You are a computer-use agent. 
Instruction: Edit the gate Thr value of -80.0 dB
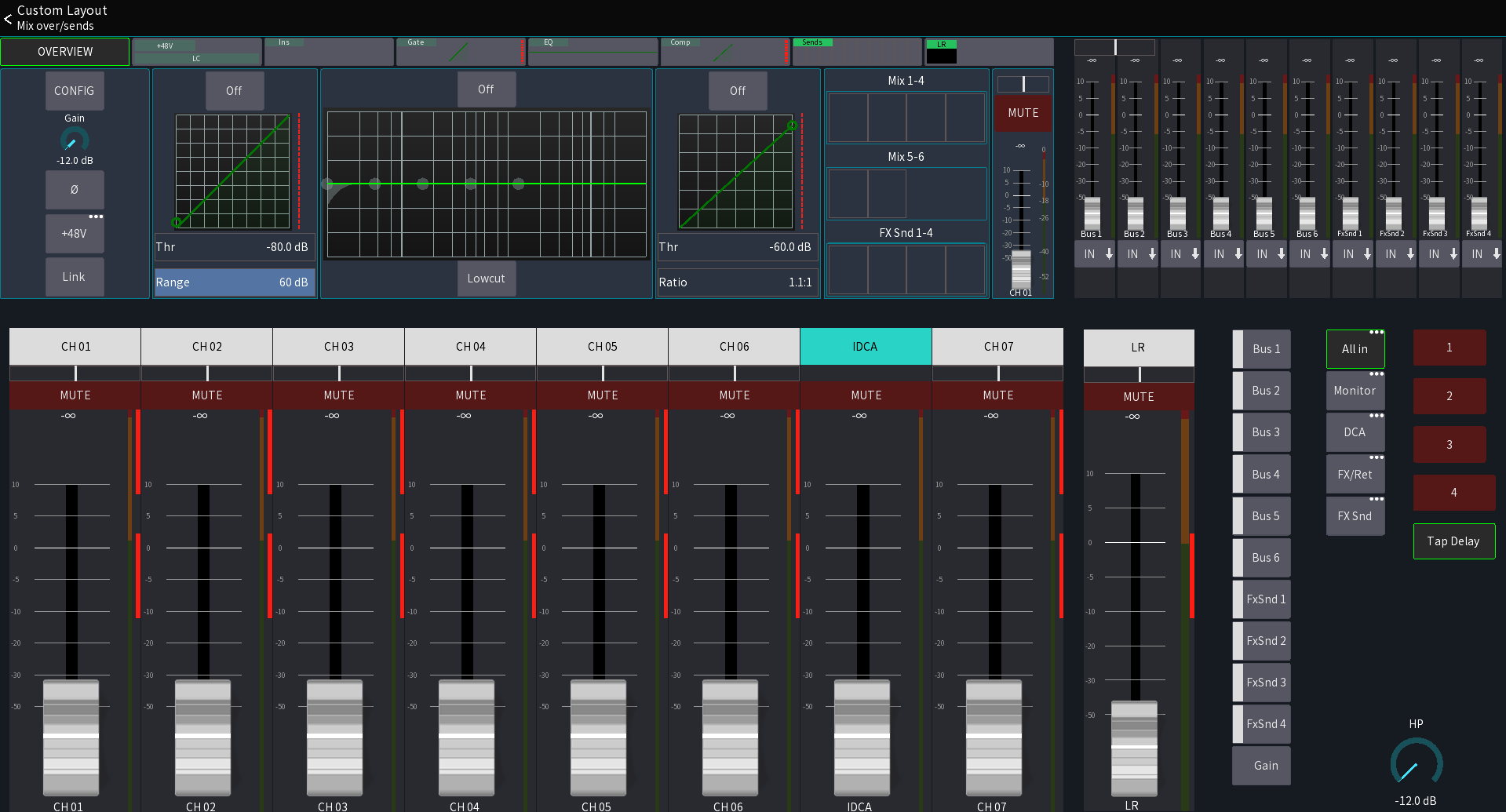click(x=235, y=247)
